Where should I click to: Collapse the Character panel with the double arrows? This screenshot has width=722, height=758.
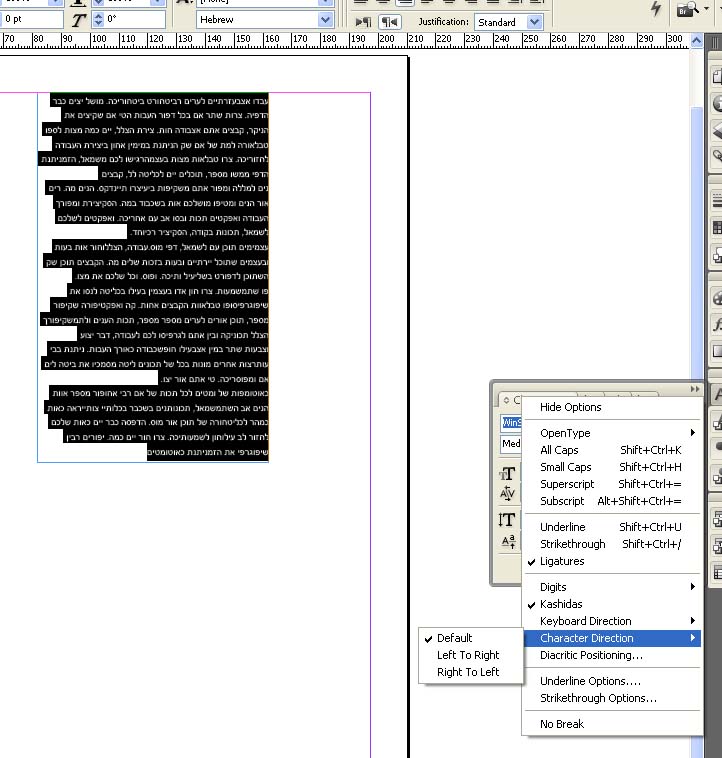[694, 389]
